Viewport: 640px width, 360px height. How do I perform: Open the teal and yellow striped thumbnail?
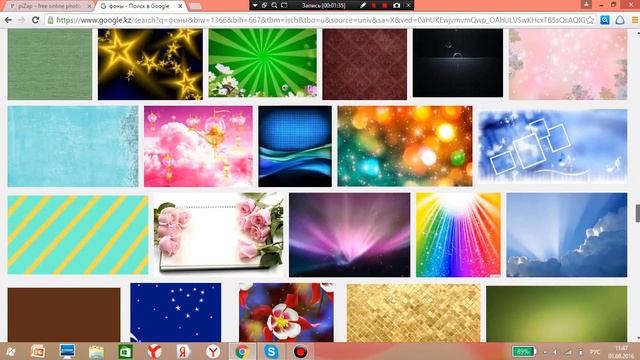(x=78, y=235)
